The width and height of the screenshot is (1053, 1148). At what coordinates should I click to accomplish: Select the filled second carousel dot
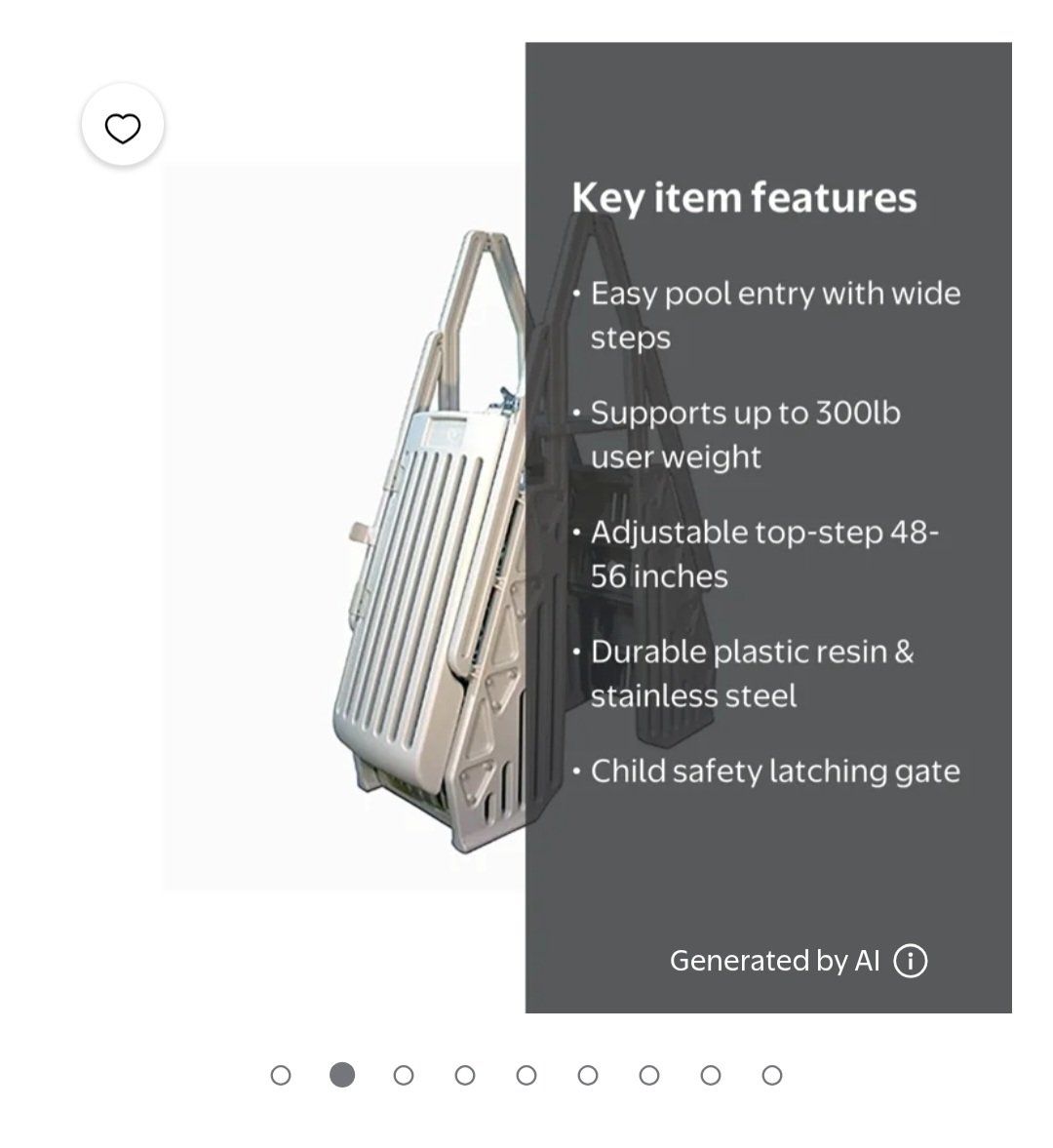341,1075
